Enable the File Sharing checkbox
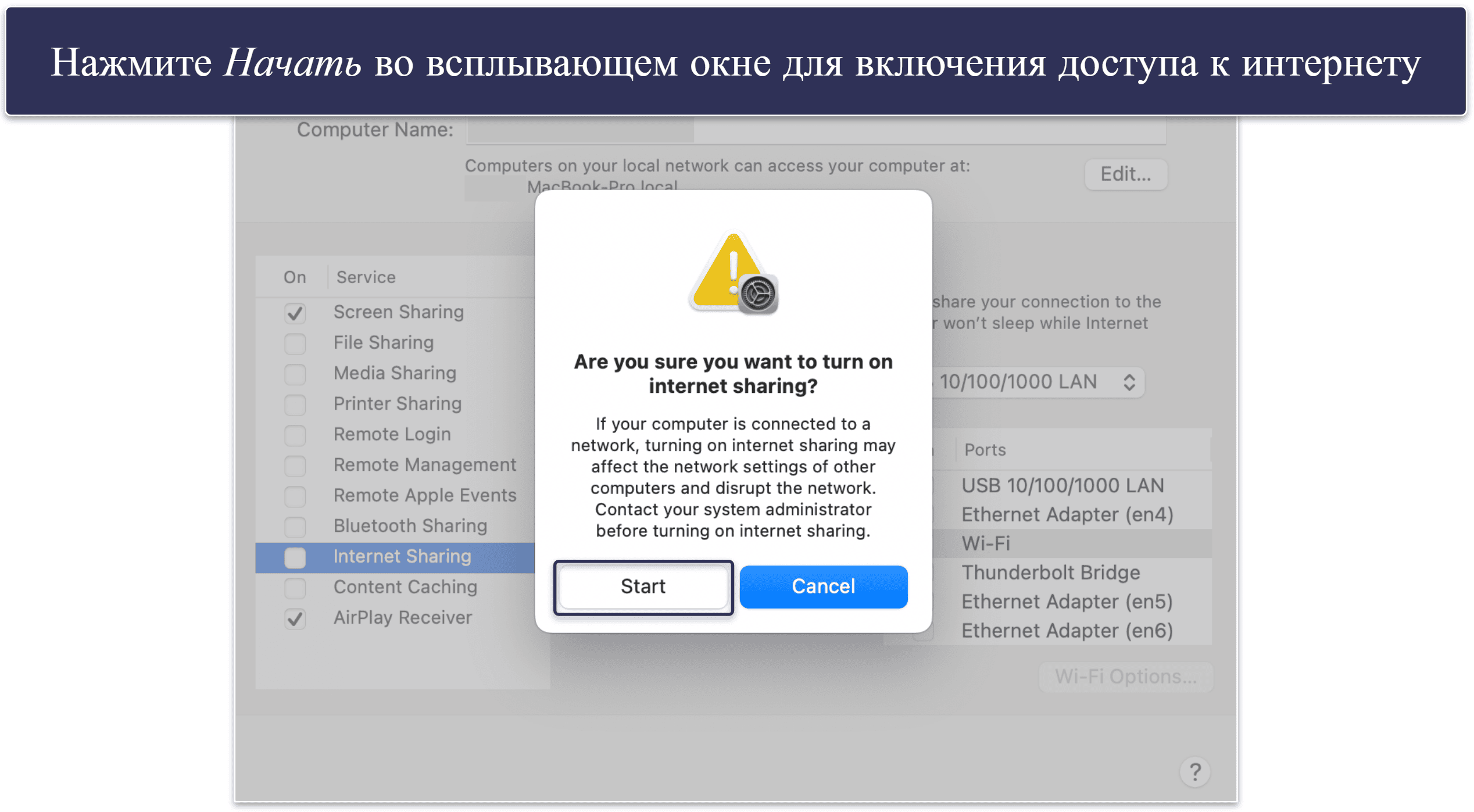 pyautogui.click(x=295, y=344)
